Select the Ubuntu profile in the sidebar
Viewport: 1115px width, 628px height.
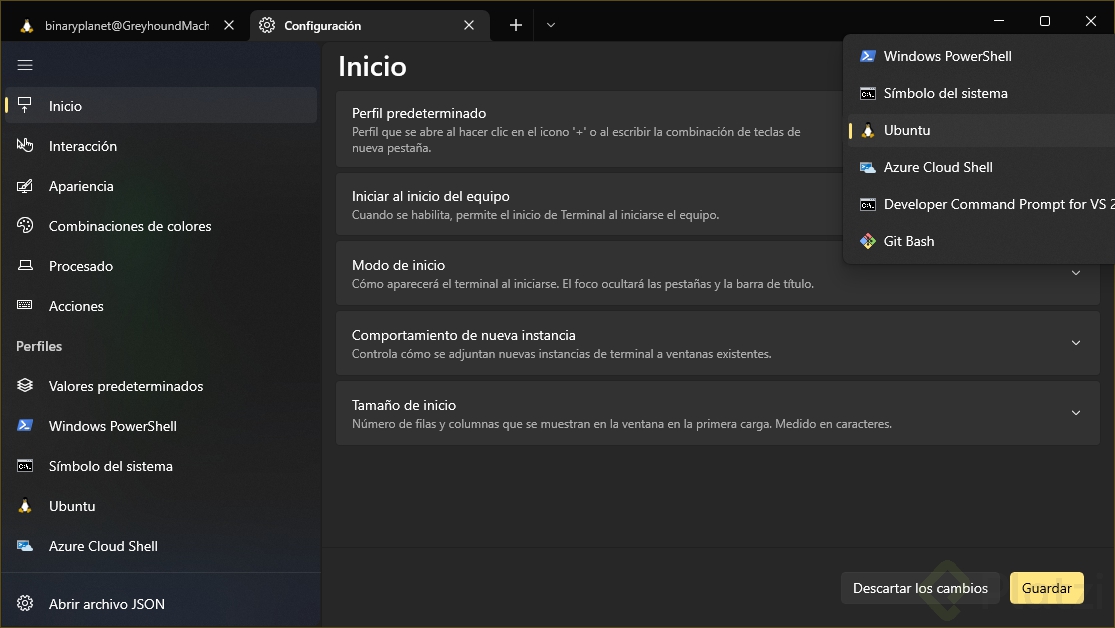click(x=161, y=506)
